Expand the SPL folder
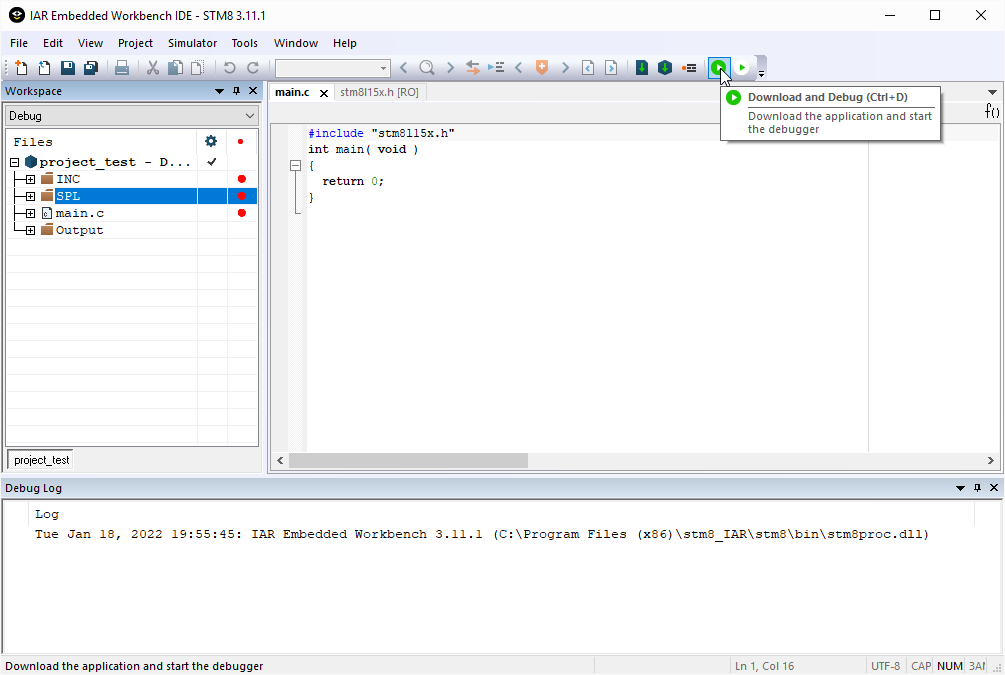This screenshot has width=1005, height=675. pos(30,196)
